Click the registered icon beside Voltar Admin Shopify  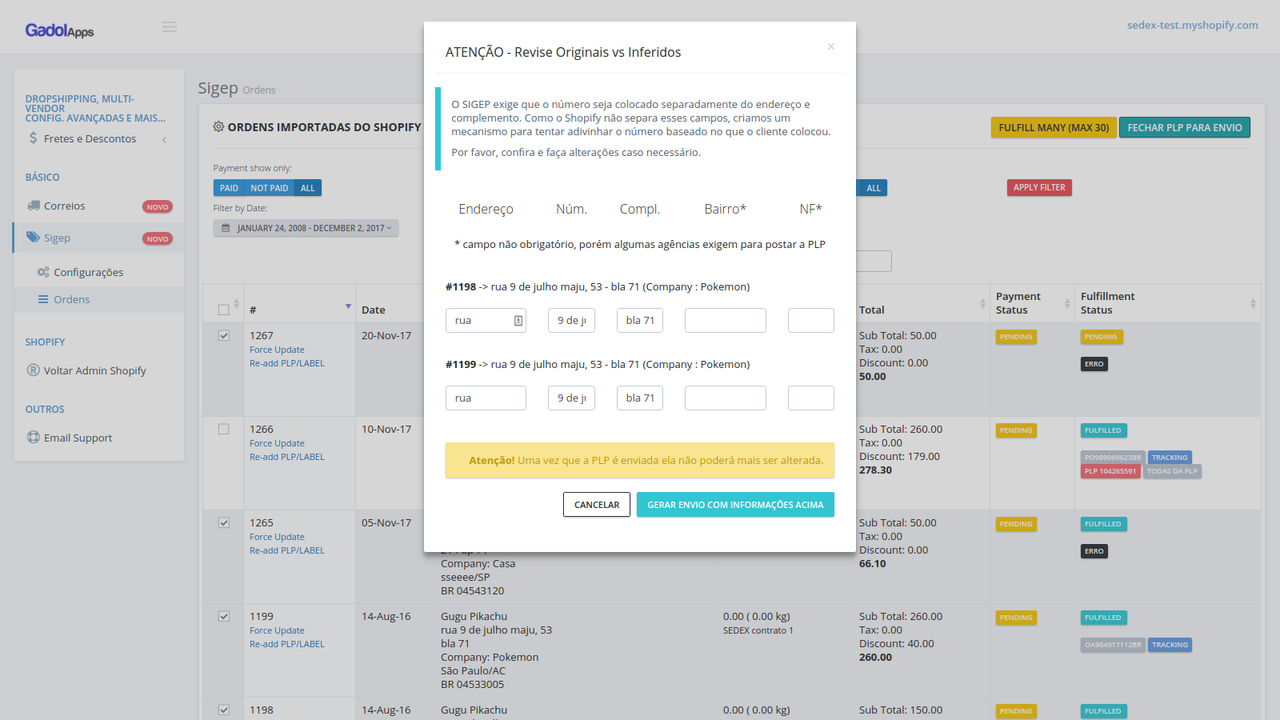(x=34, y=370)
